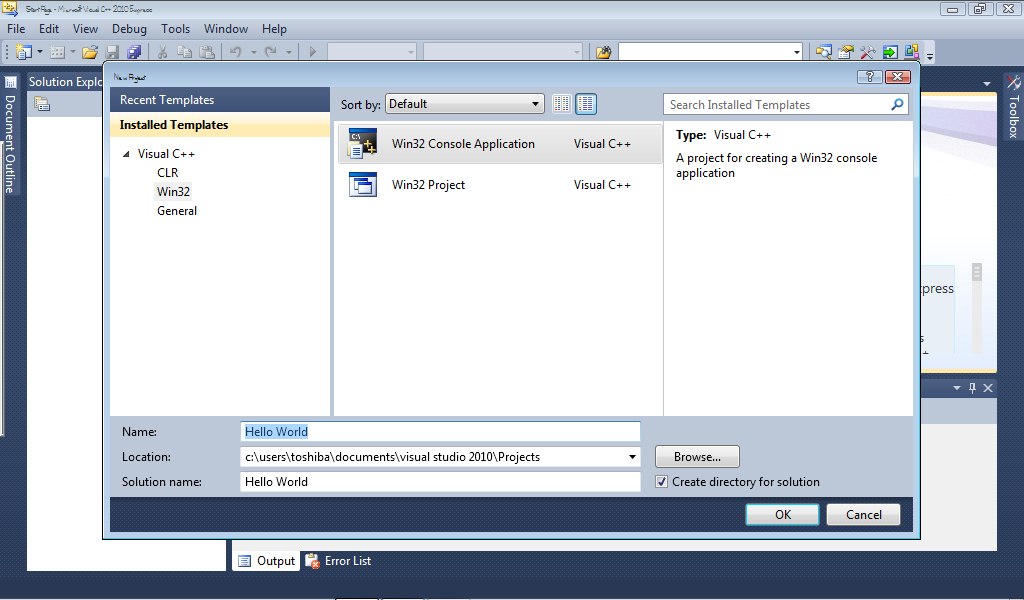Open the Help menu
Screen dimensions: 1024x600
274,29
